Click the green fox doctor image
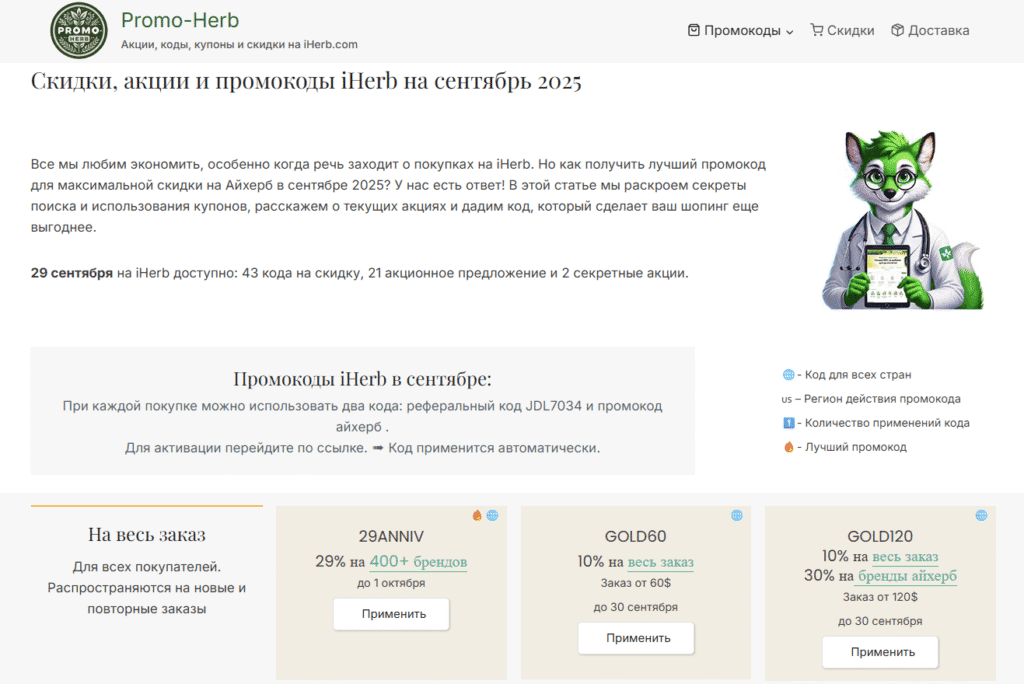Screen dimensions: 1024x684 click(x=900, y=220)
